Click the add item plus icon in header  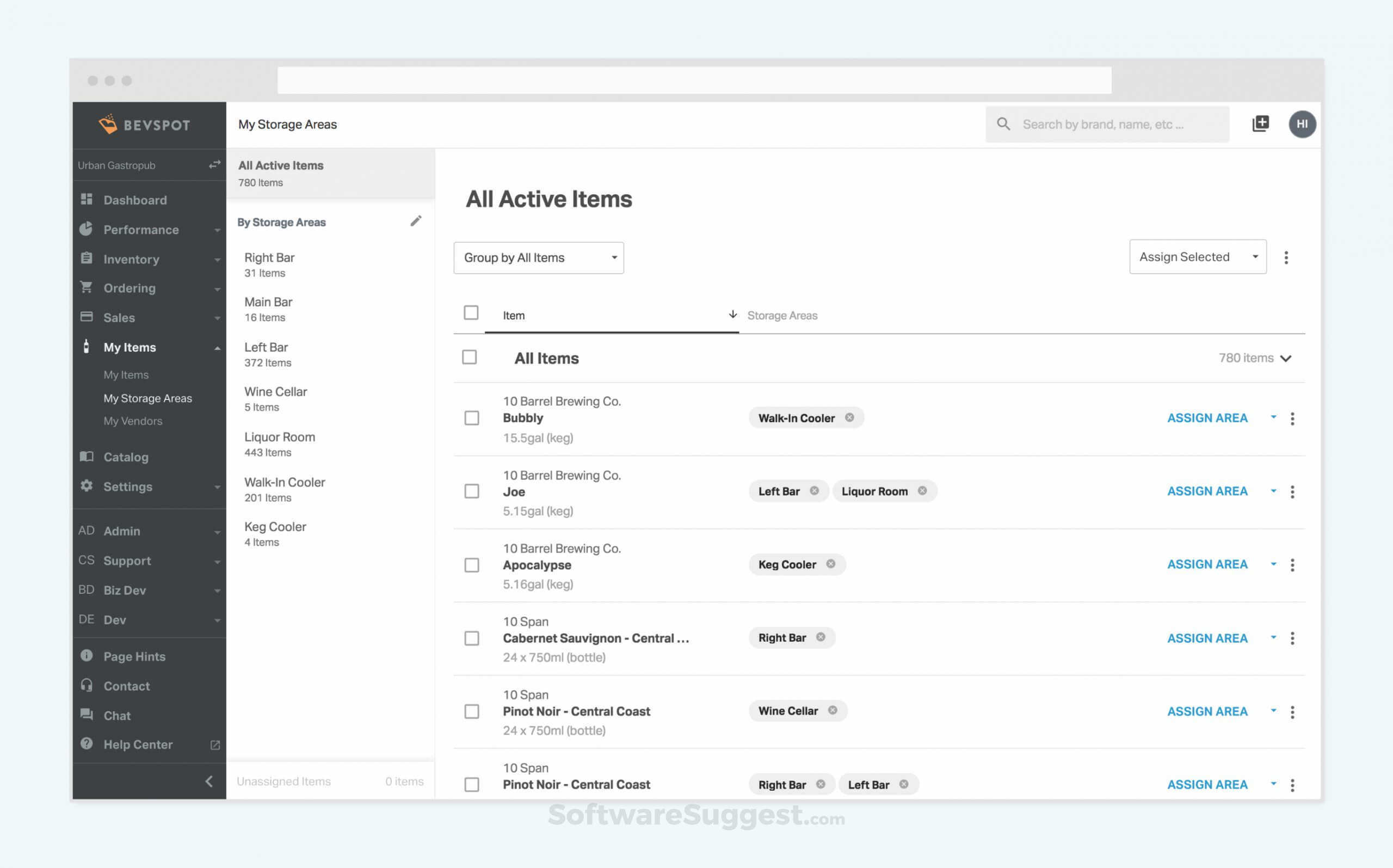pyautogui.click(x=1260, y=124)
